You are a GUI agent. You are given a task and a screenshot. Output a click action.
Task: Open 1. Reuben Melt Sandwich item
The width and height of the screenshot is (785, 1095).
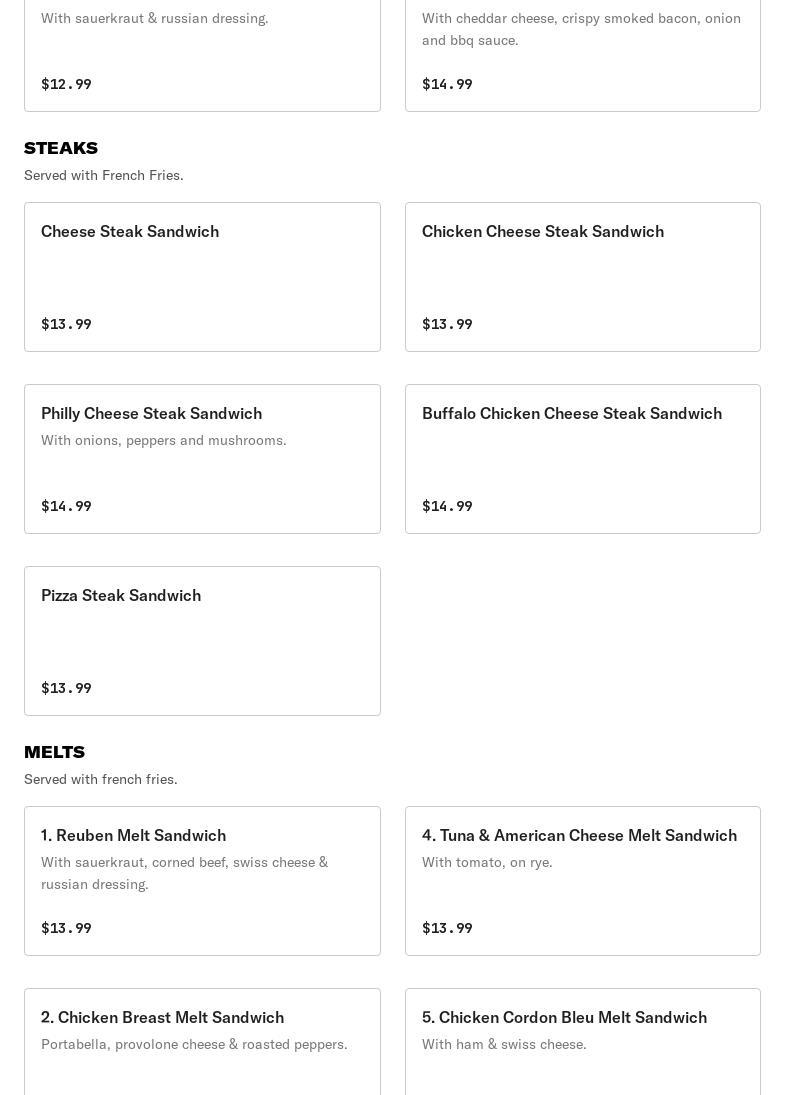[x=203, y=881]
